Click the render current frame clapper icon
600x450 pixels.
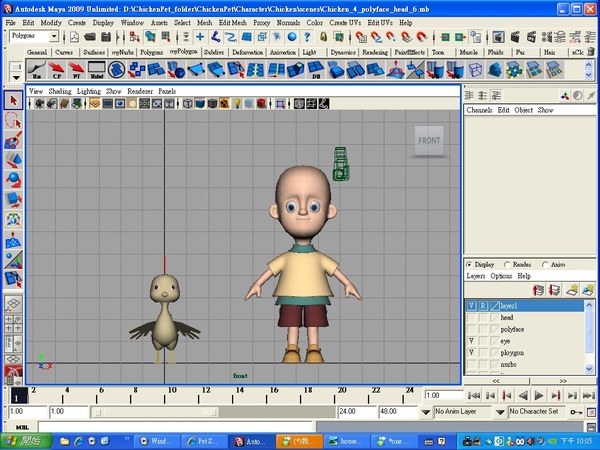pos(515,37)
